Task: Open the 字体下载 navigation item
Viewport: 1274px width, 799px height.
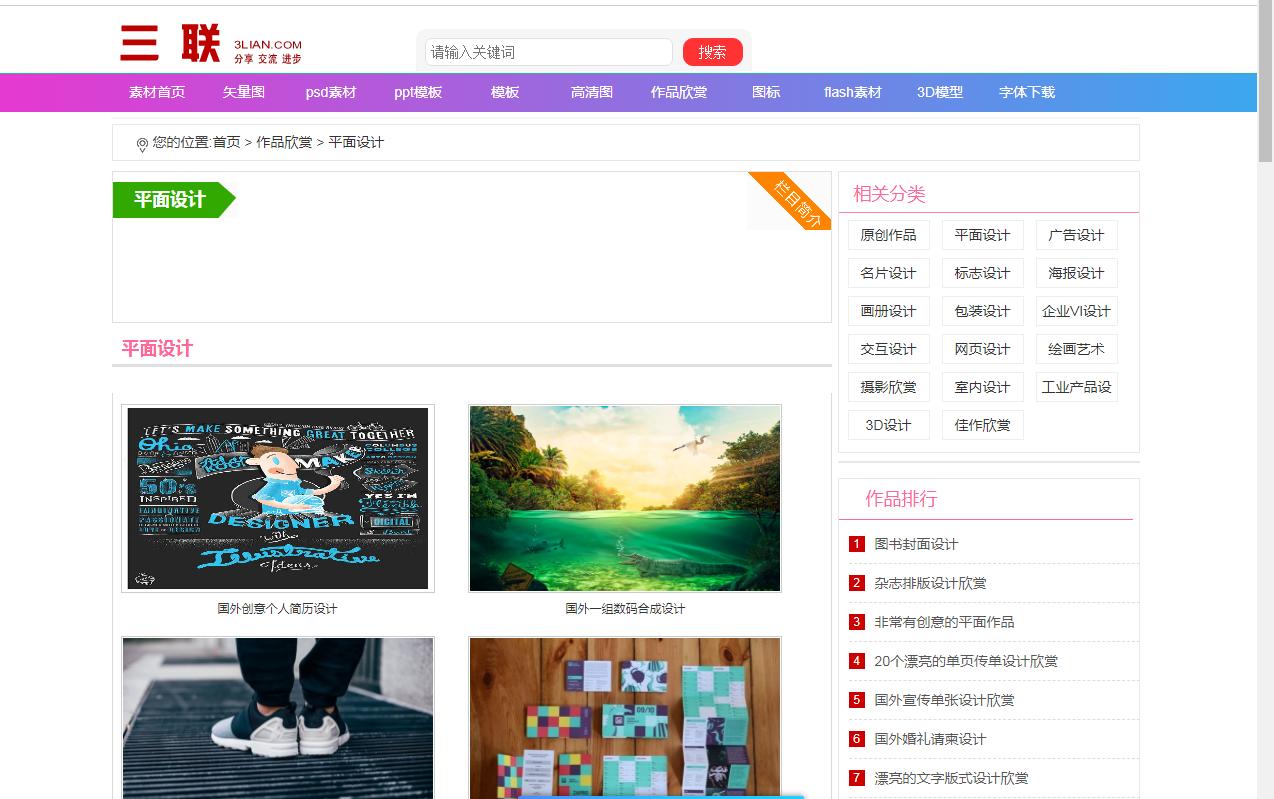Action: (1025, 92)
